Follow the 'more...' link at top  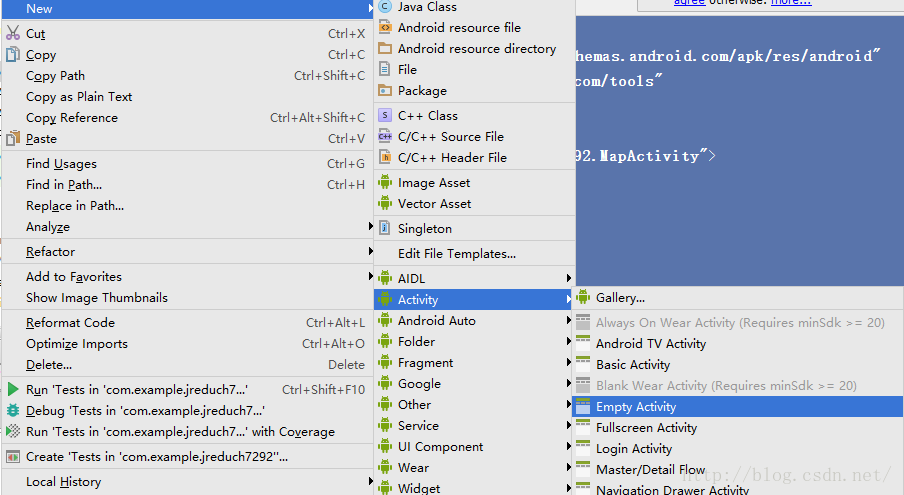[x=791, y=3]
